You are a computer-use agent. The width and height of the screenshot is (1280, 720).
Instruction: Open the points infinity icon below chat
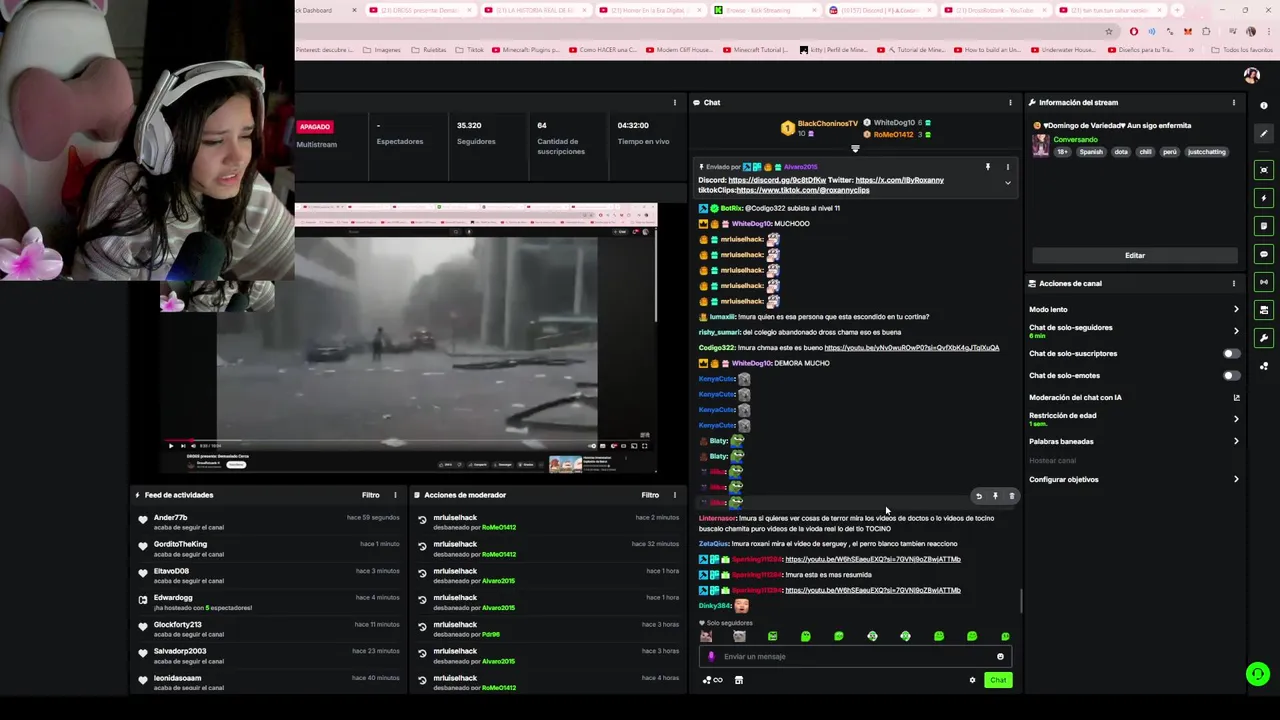[x=712, y=680]
